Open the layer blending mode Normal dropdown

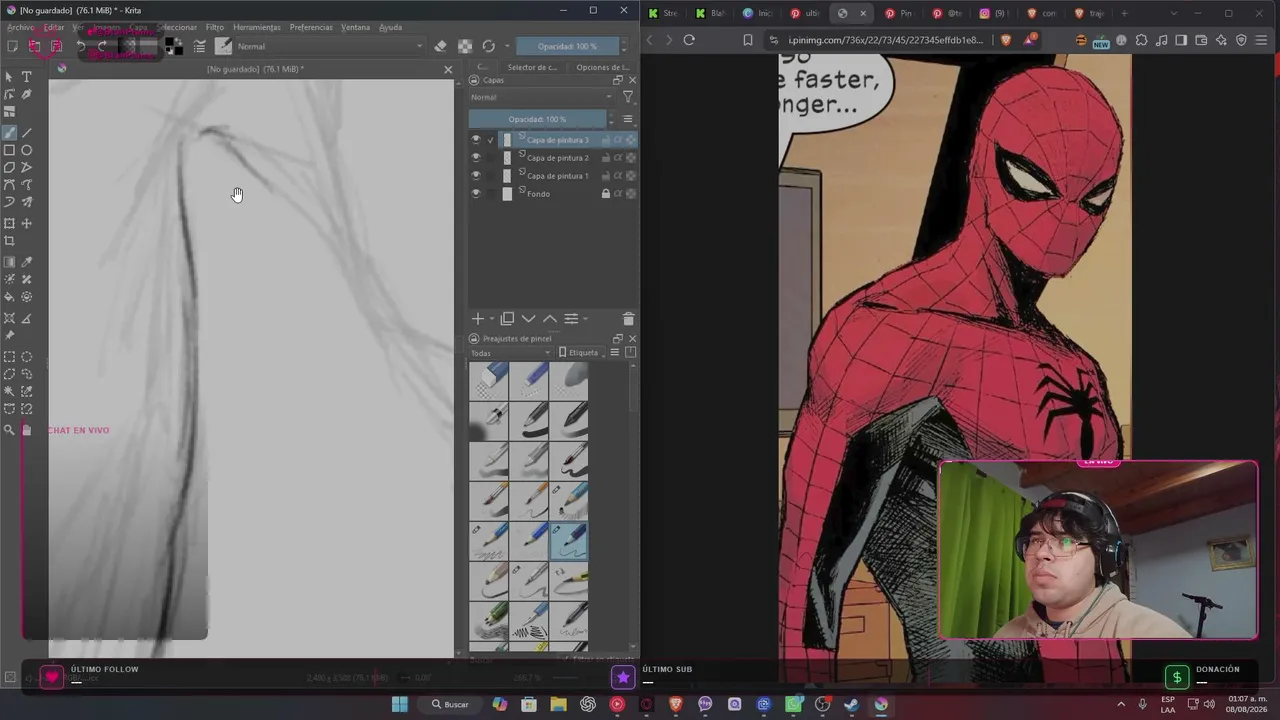point(540,97)
